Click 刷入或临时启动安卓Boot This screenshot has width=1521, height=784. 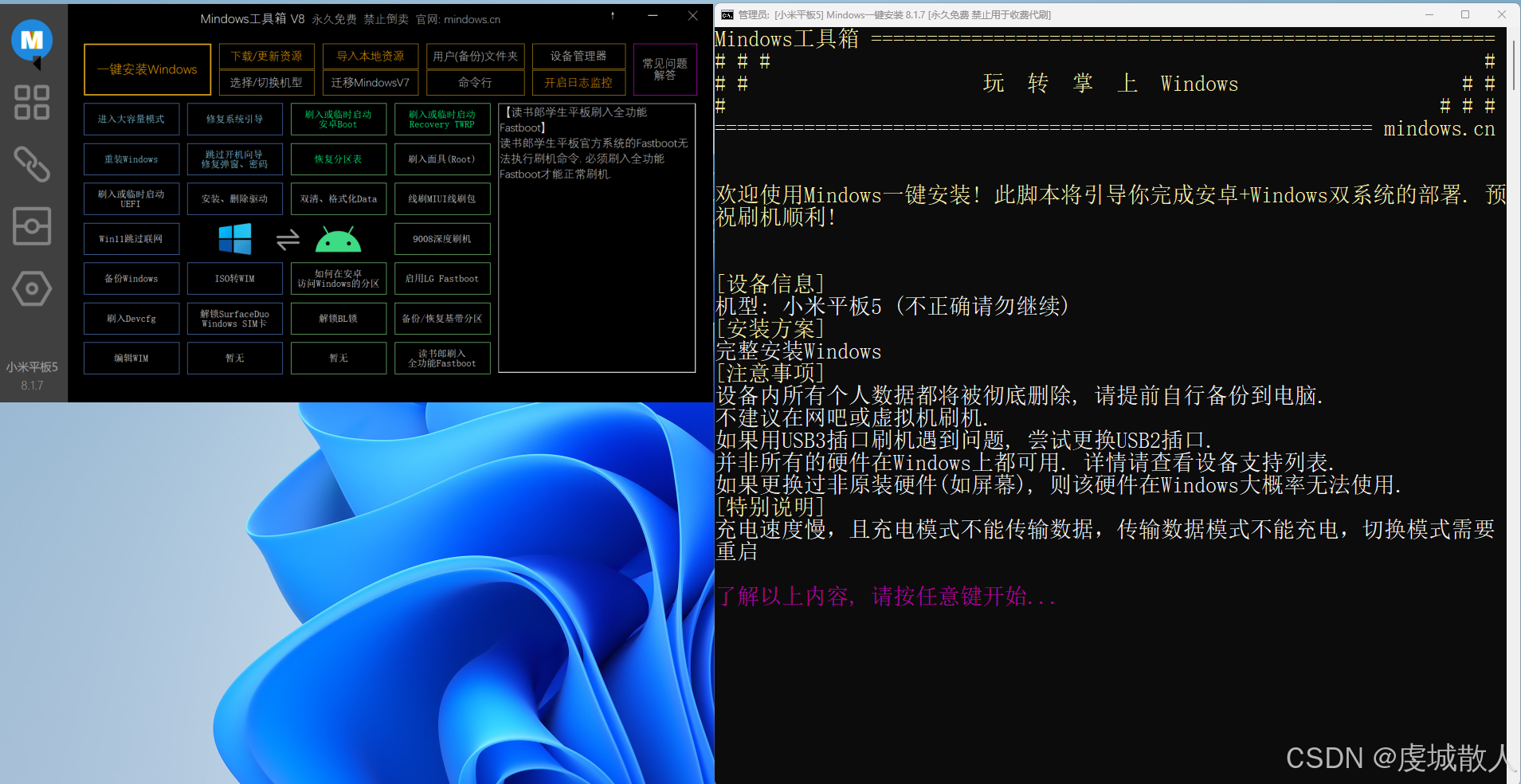pyautogui.click(x=339, y=120)
